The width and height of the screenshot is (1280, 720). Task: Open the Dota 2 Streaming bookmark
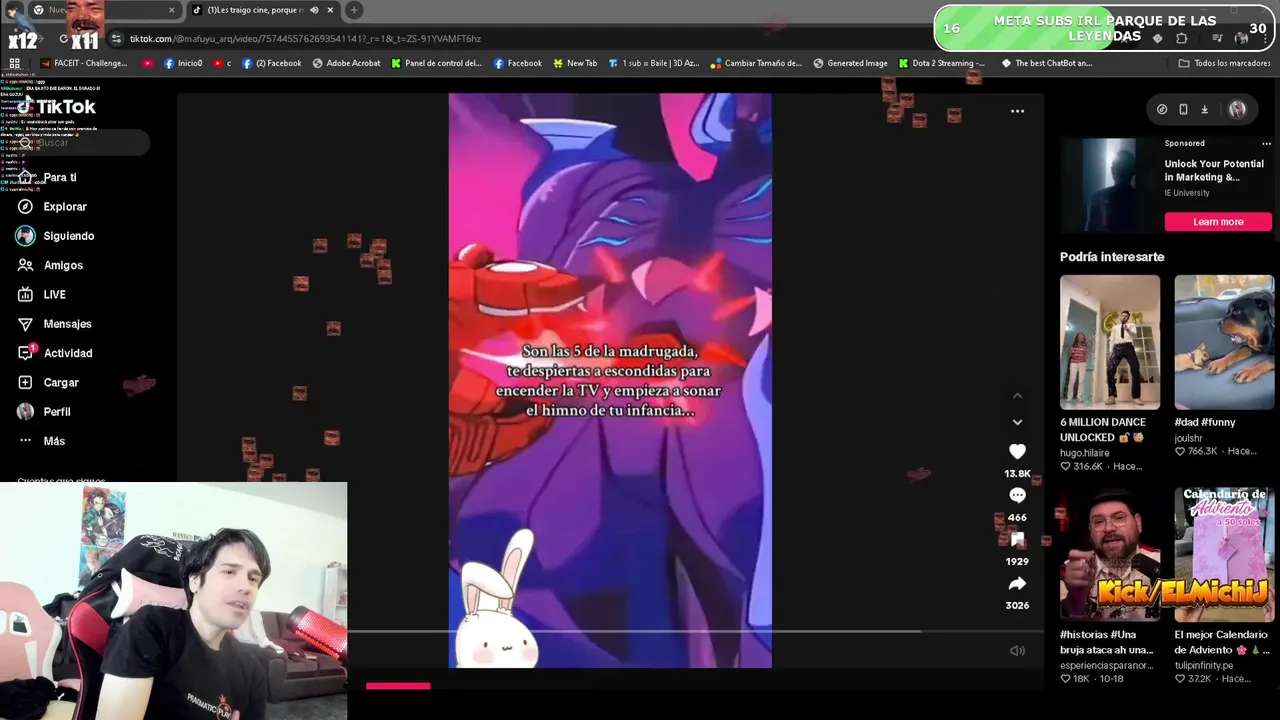tap(942, 63)
